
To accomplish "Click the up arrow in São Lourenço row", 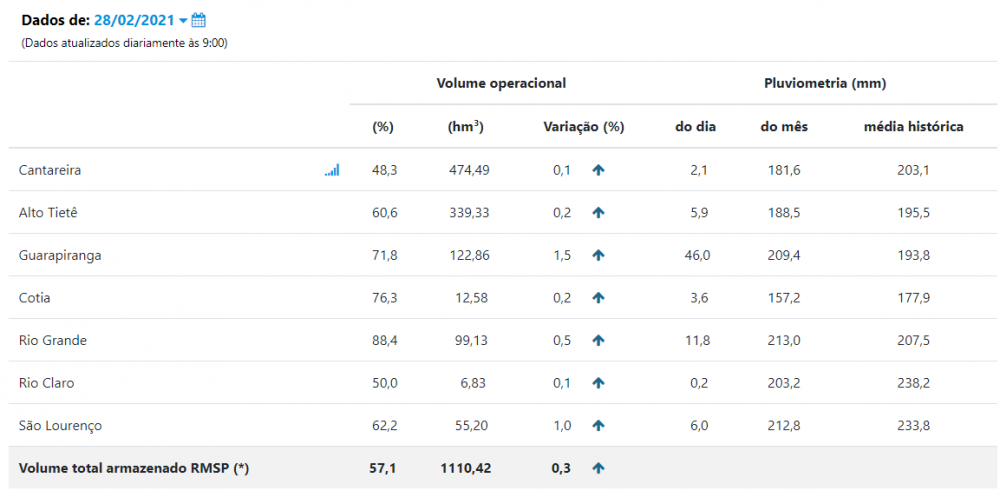I will (x=598, y=426).
